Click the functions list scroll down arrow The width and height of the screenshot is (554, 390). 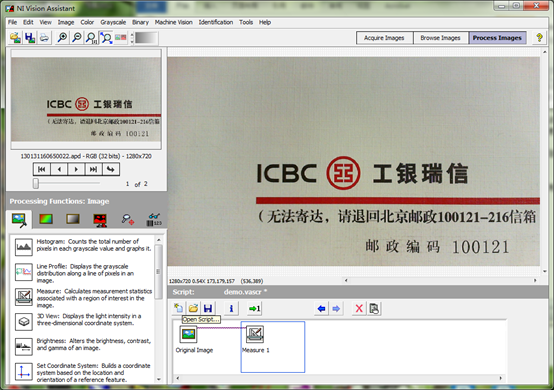click(x=159, y=379)
